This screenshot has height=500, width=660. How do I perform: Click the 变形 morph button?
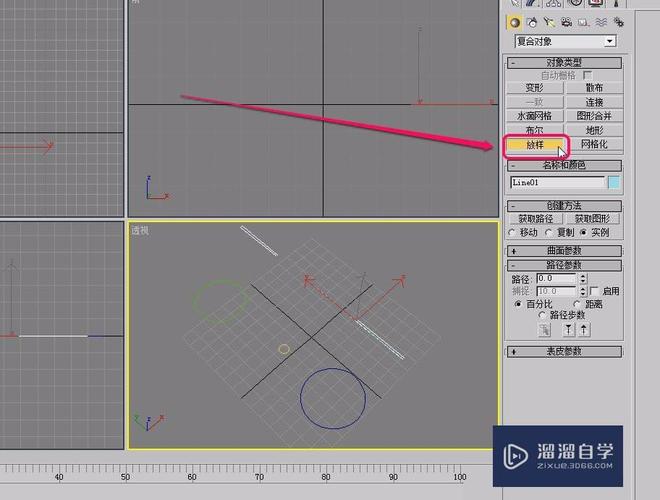535,88
